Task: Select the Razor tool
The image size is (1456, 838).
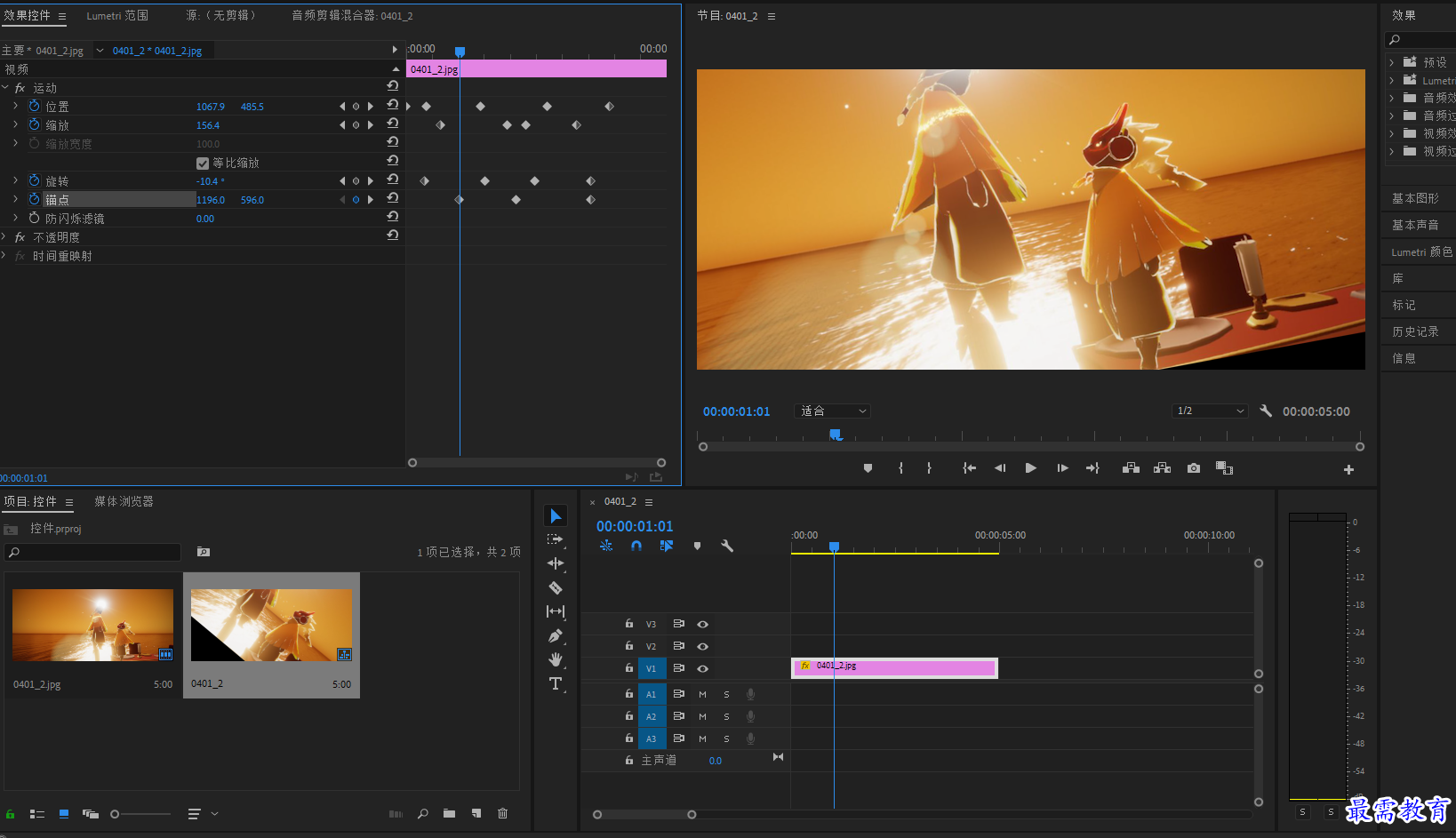Action: pyautogui.click(x=556, y=587)
